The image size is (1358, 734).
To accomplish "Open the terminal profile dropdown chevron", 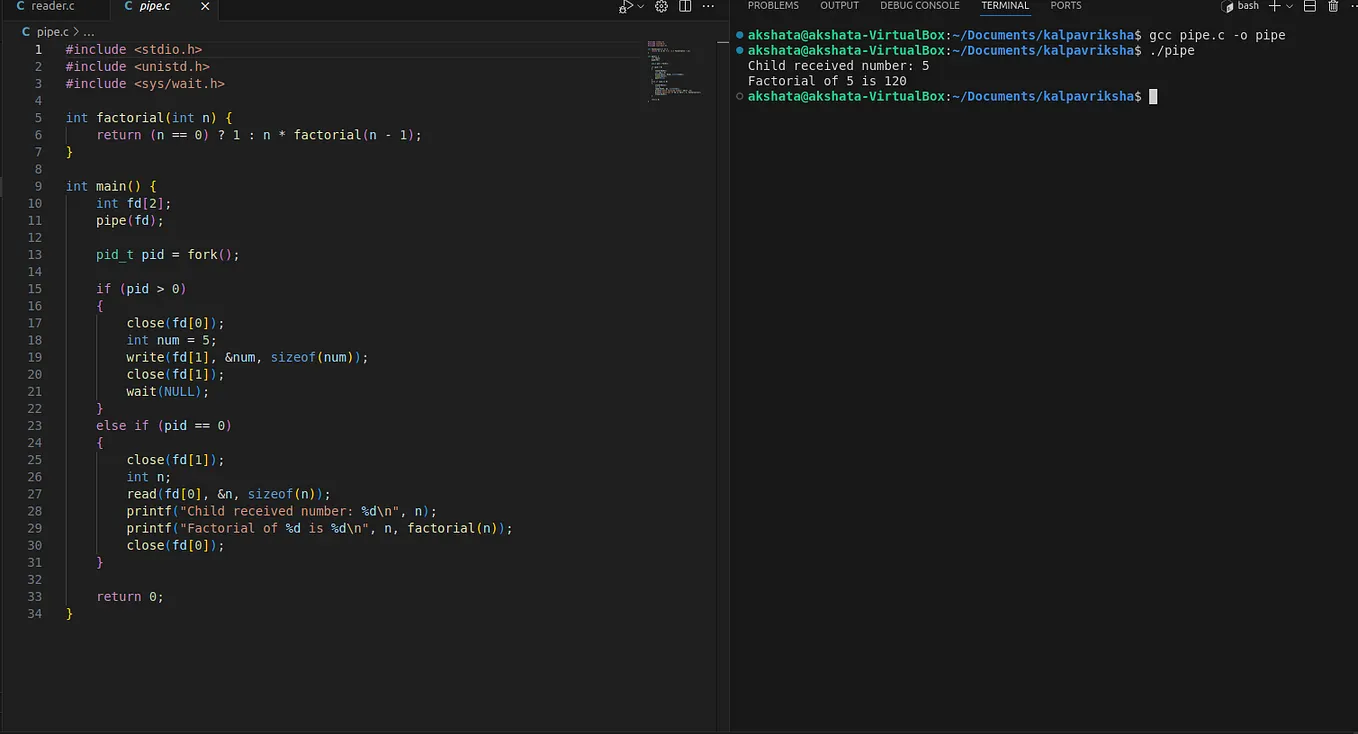I will click(x=1288, y=7).
